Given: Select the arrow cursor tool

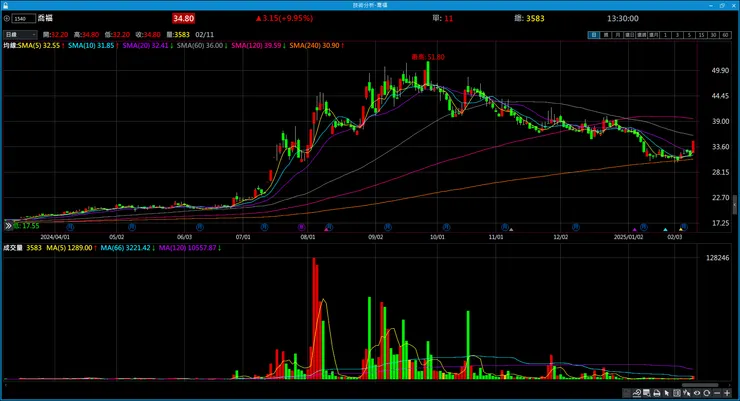Looking at the screenshot, I should tap(667, 393).
